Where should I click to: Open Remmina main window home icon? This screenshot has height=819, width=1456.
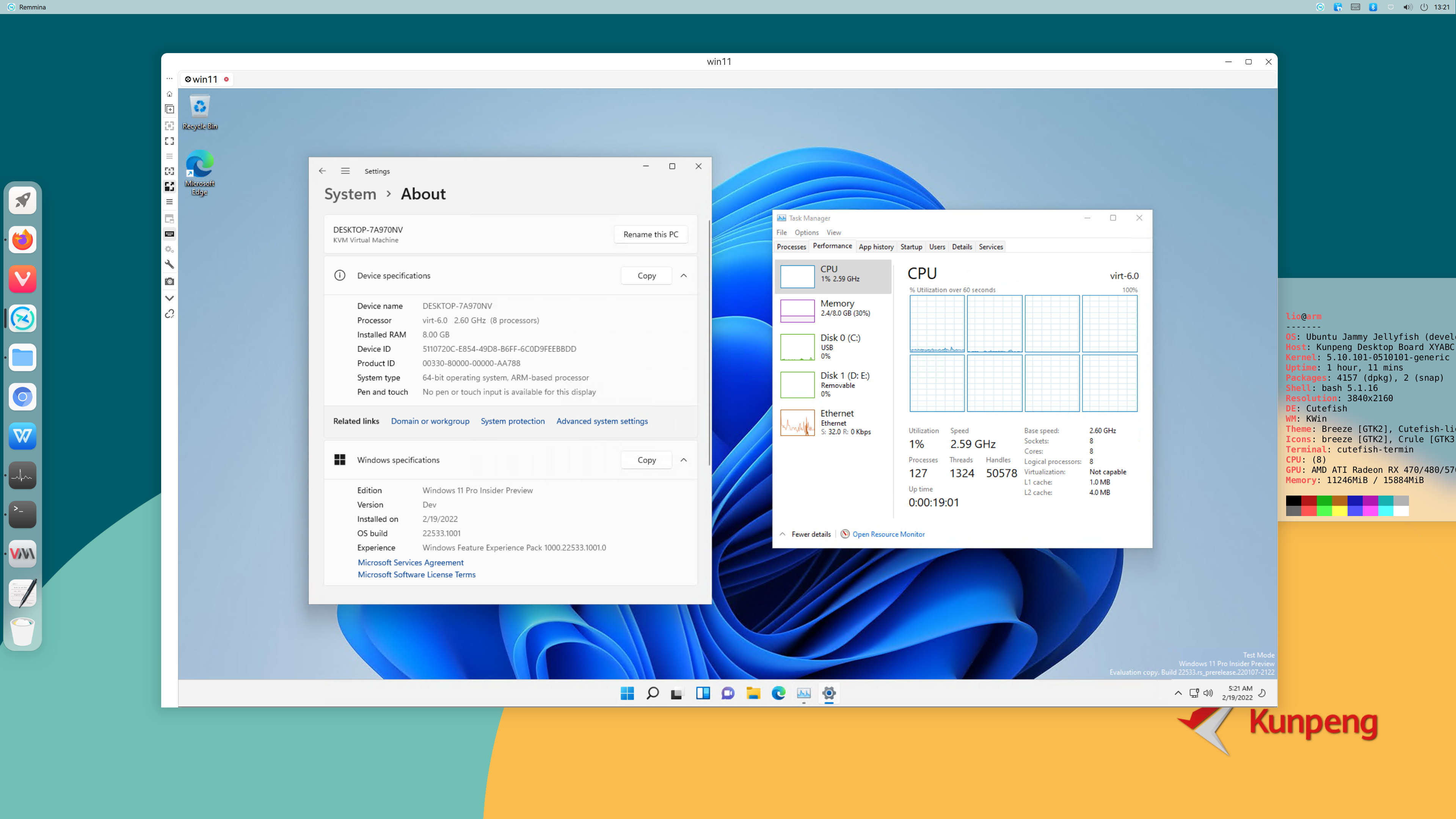click(x=169, y=94)
